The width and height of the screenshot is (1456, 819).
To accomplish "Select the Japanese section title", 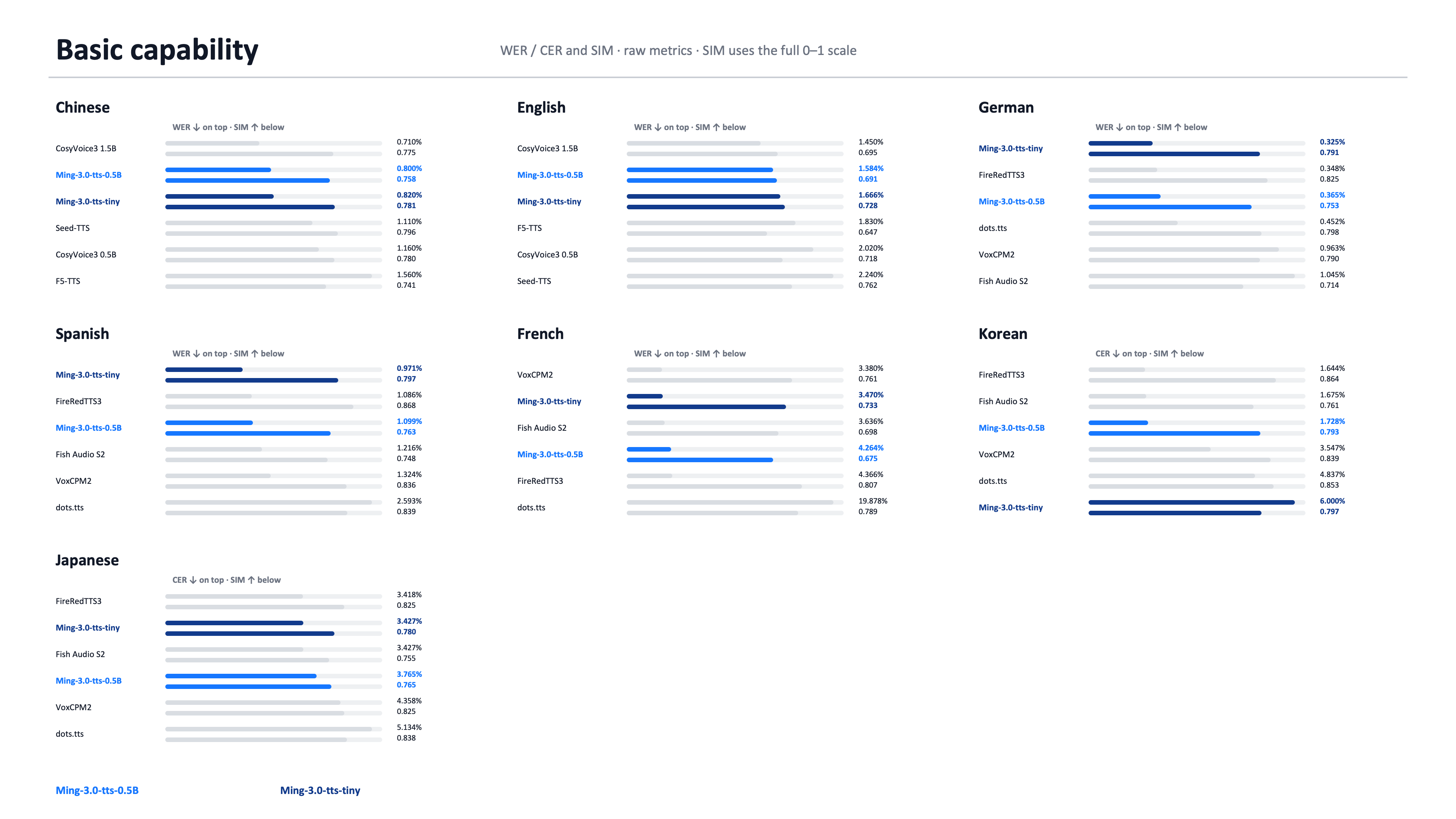I will click(x=87, y=560).
